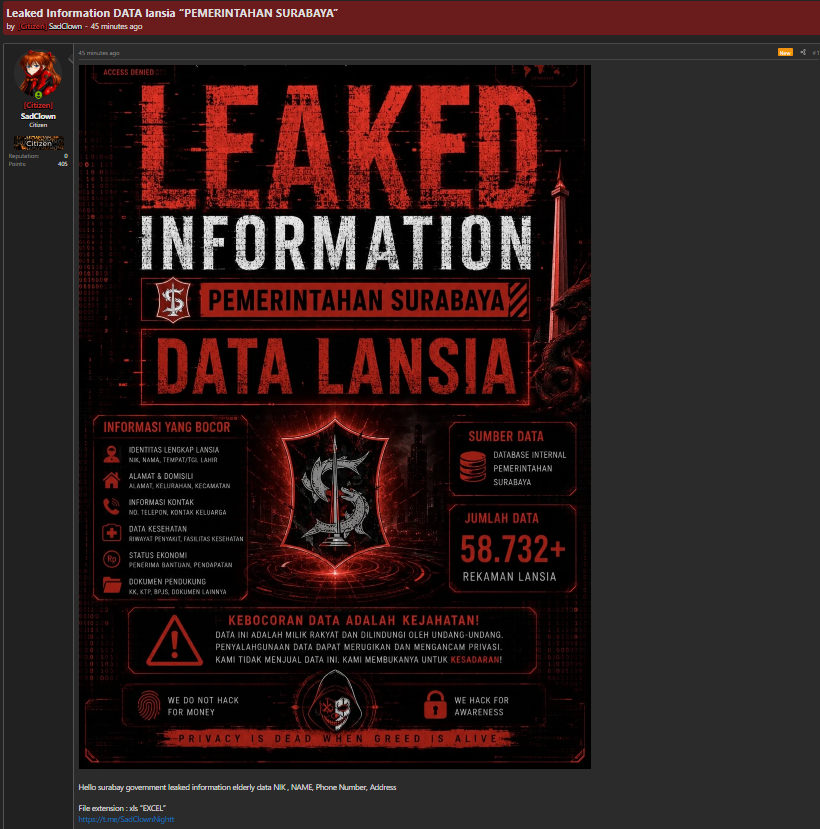
Task: Click the green online status dot under the avatar
Action: [x=39, y=95]
